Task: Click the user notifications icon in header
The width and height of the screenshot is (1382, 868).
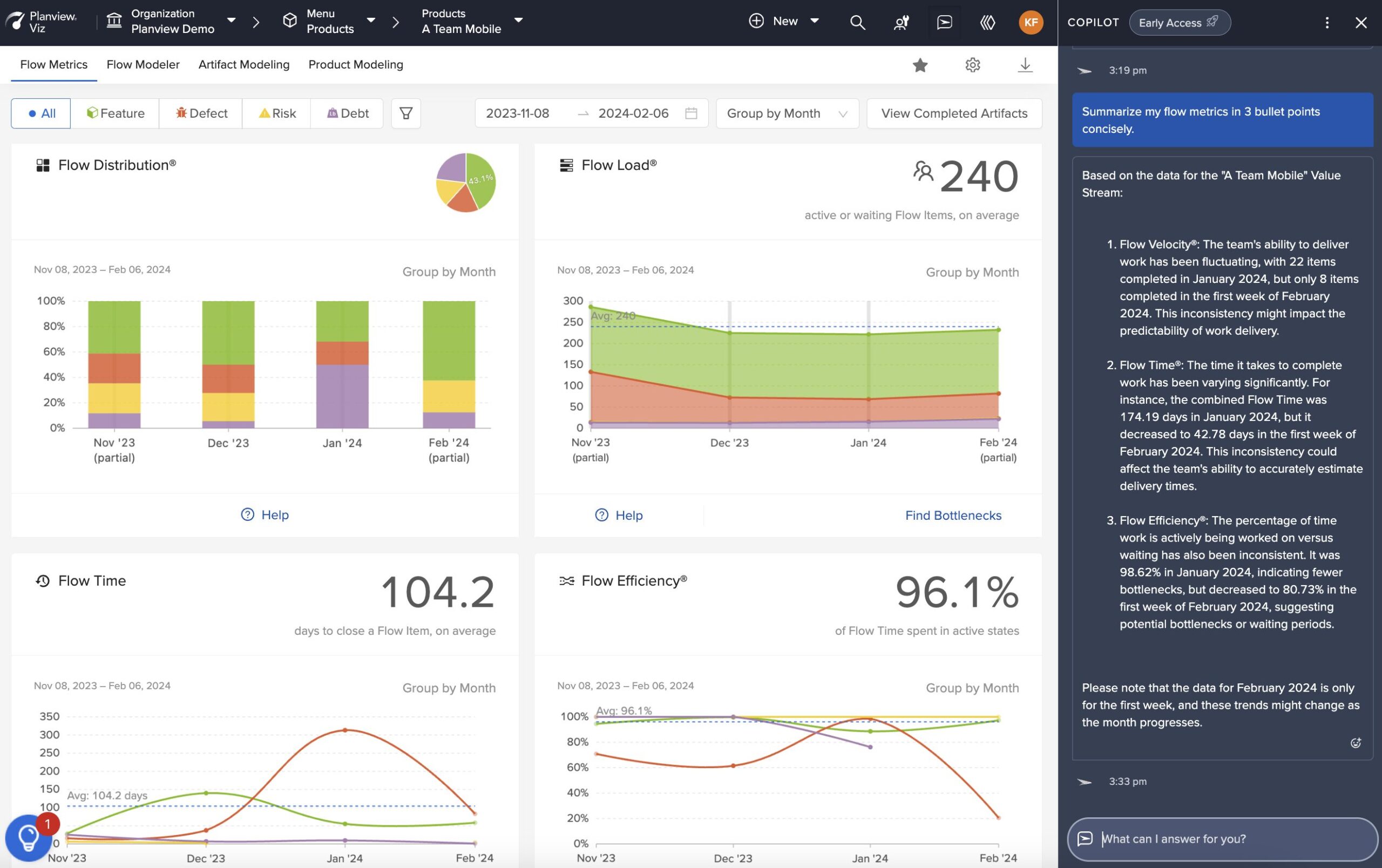Action: click(x=901, y=22)
